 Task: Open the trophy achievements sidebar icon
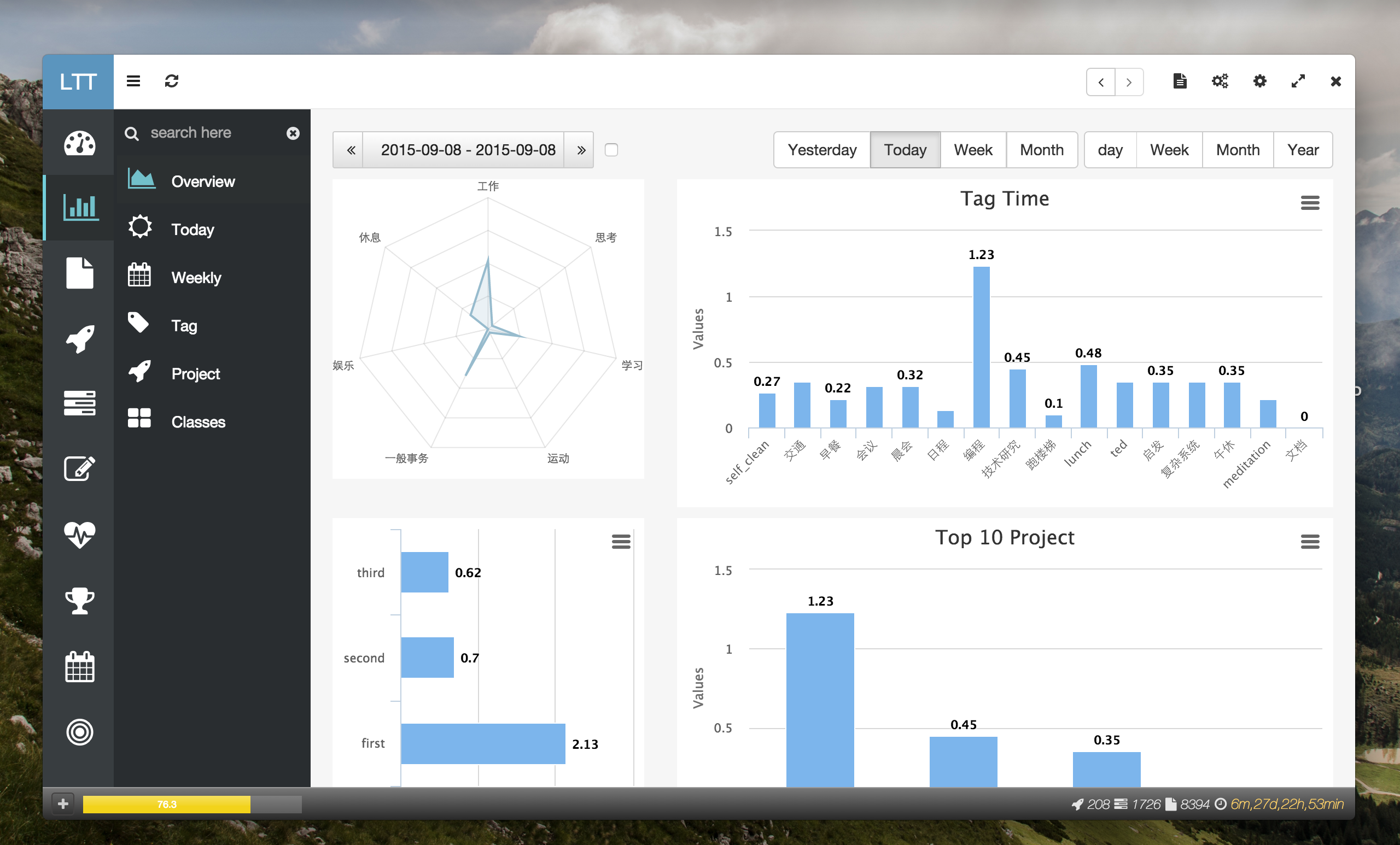point(79,601)
